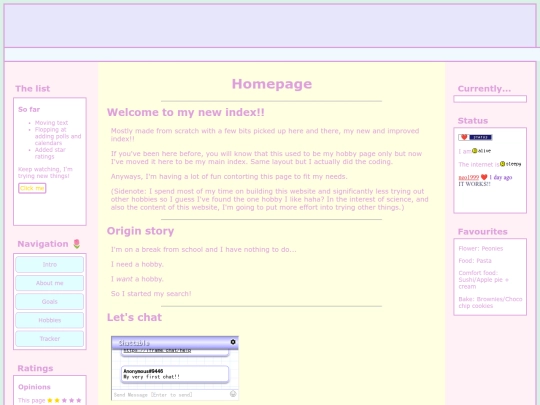
Task: Click the 'Mostly made from scratch' paragraph
Action: [x=265, y=135]
